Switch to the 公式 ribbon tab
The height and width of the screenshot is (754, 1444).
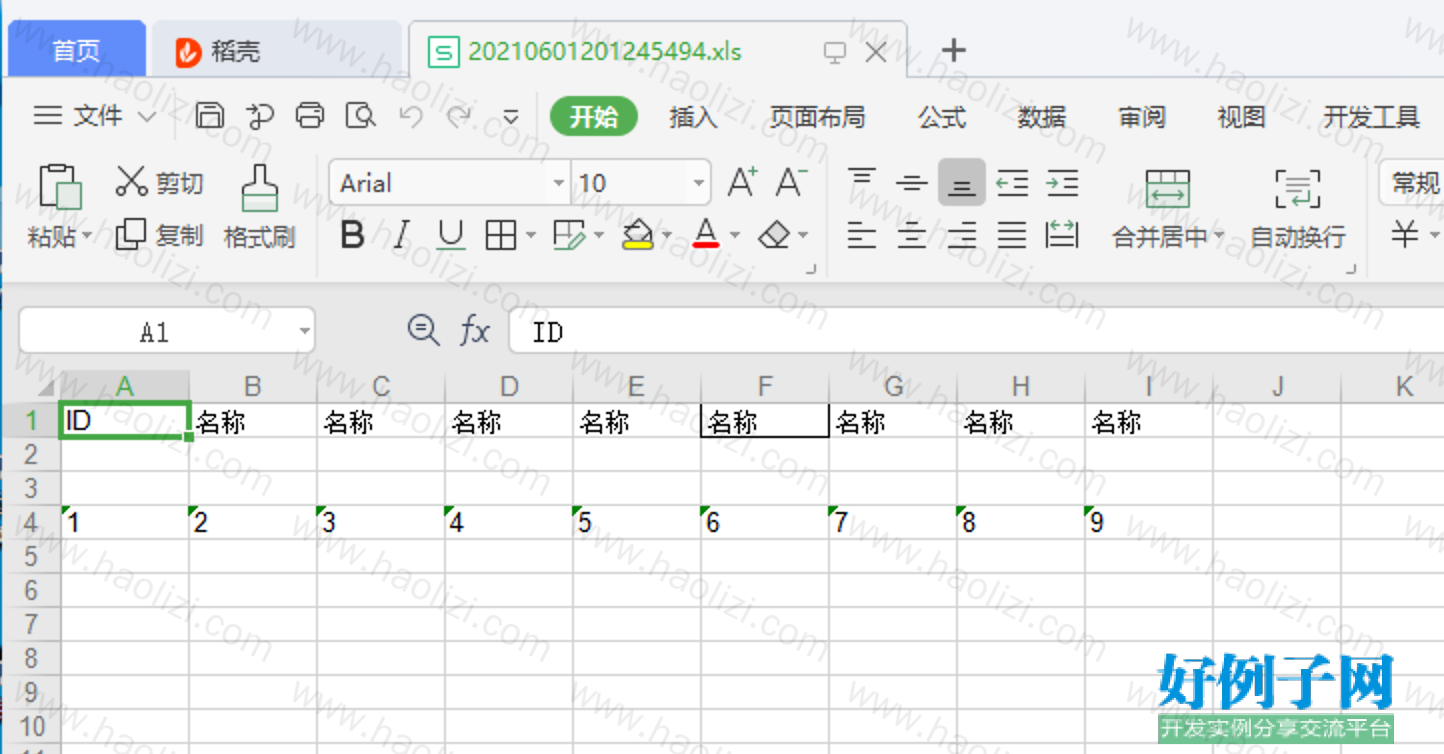942,117
